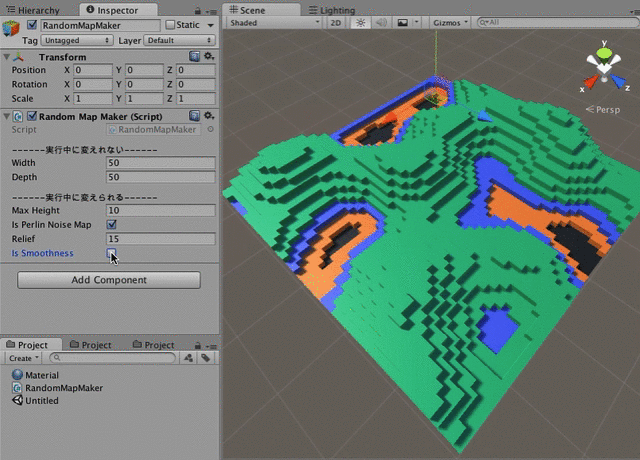
Task: Open Transform gear settings menu
Action: click(209, 56)
